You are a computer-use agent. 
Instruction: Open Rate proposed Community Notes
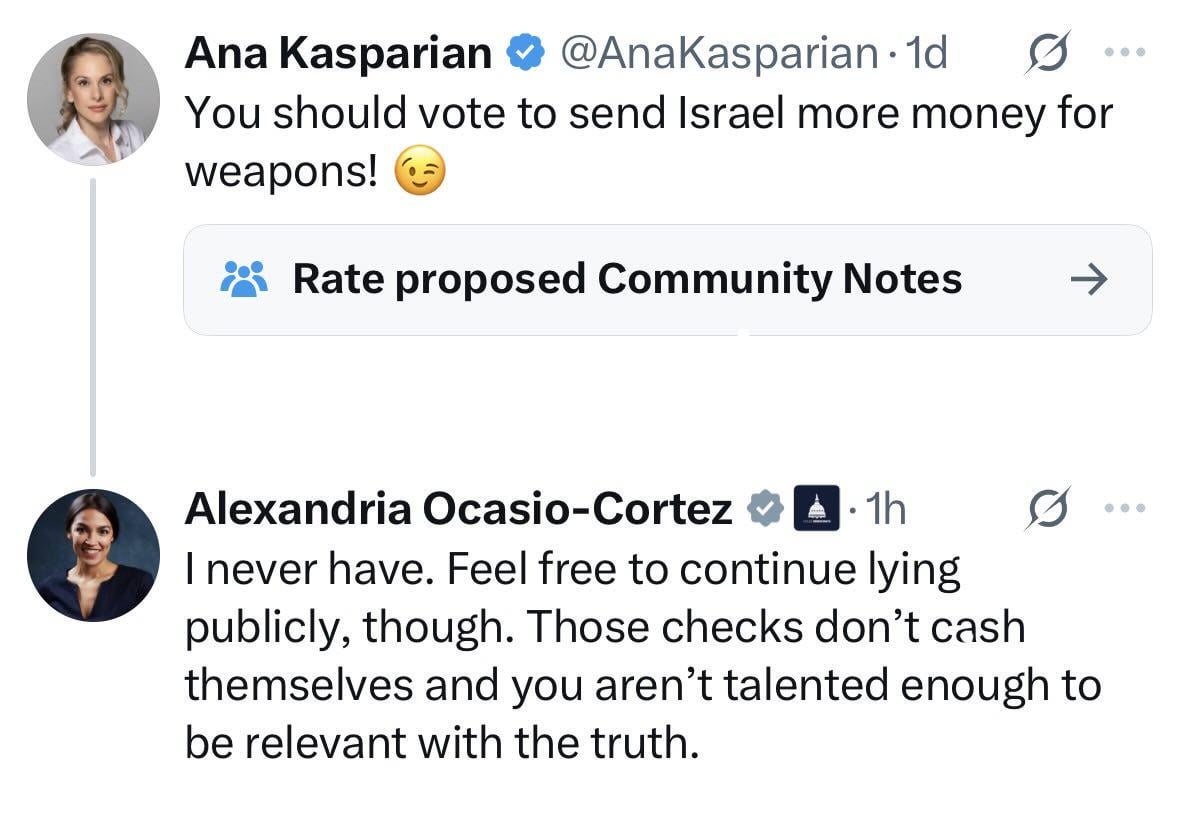(626, 279)
